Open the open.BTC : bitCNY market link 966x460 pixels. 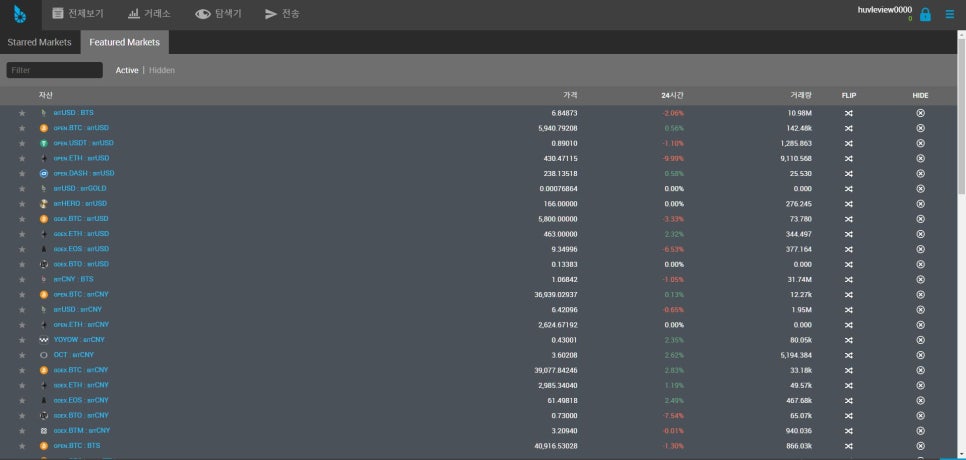(81, 295)
